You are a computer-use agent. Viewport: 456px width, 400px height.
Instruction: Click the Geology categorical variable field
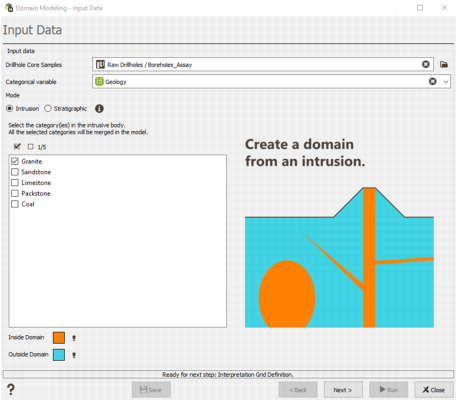[x=271, y=81]
